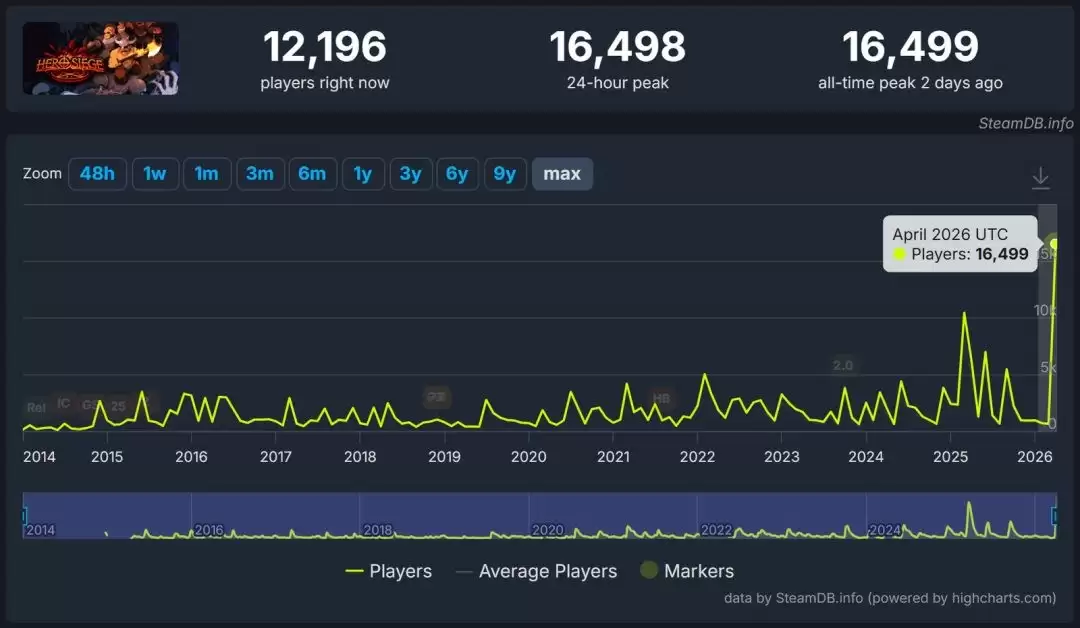Click the "HB" marker on the chart

(662, 398)
